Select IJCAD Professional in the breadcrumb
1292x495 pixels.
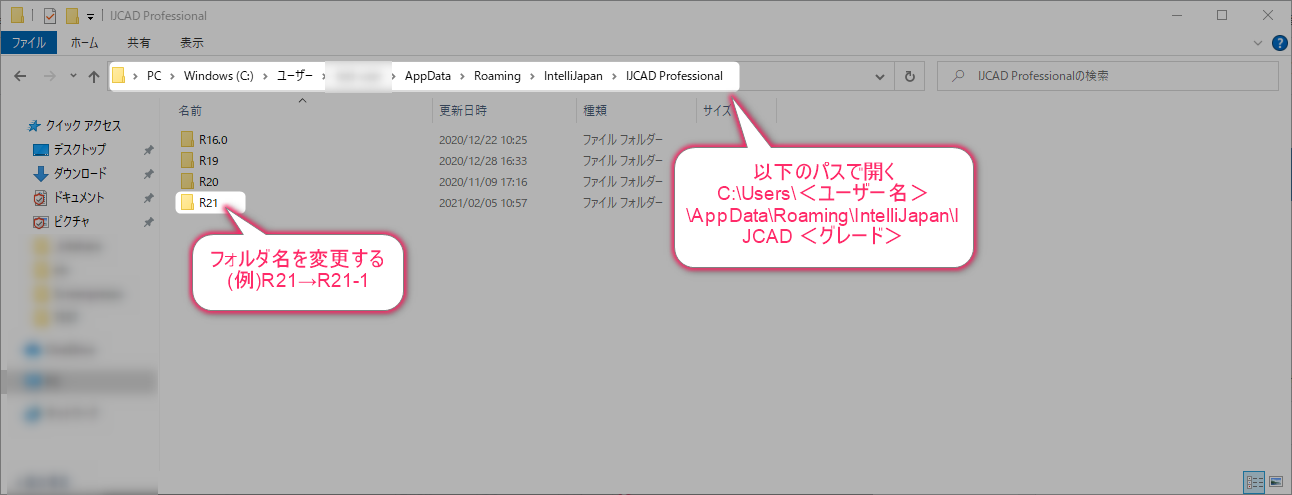coord(673,76)
